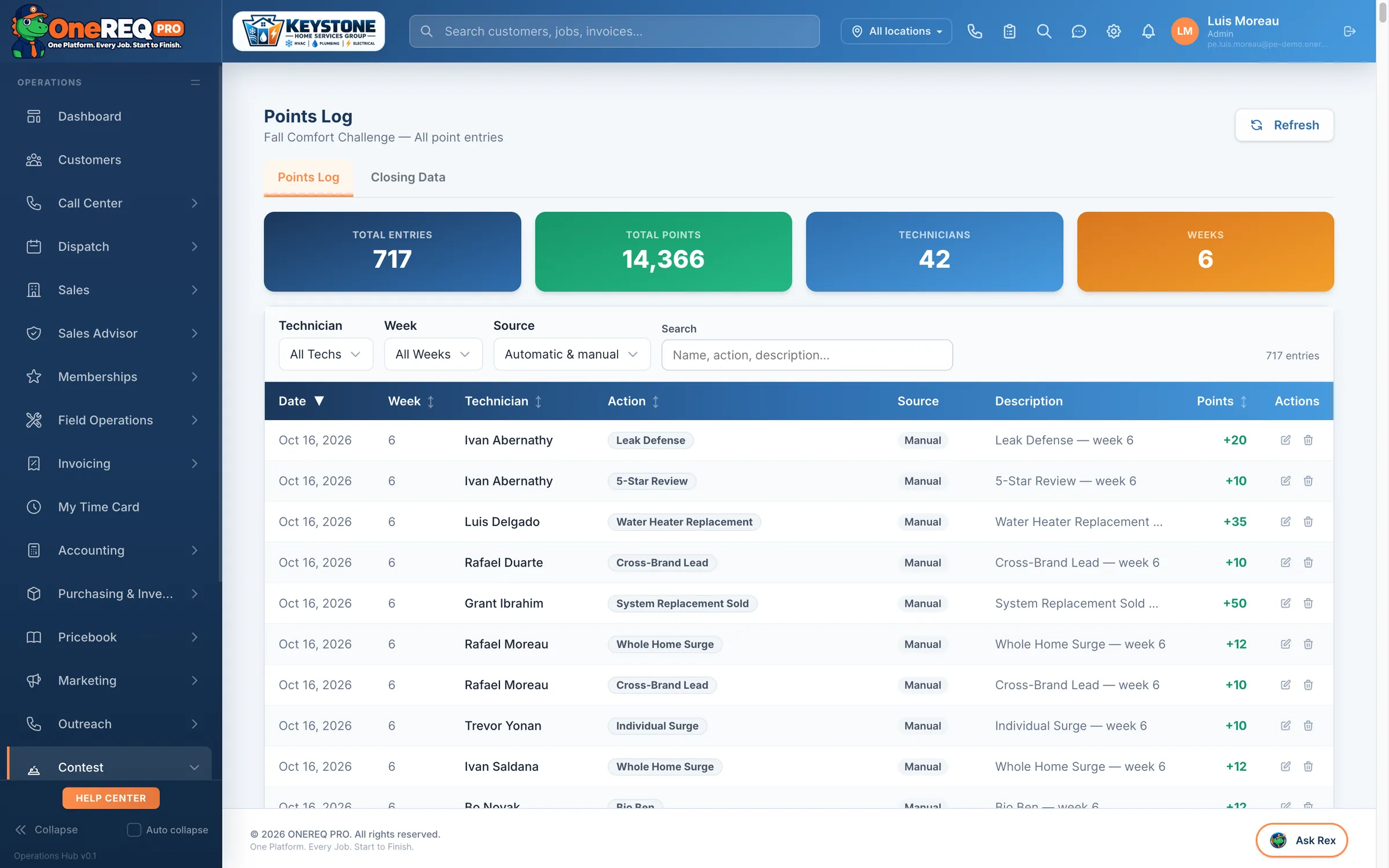This screenshot has width=1389, height=868.
Task: Sort by the Date column header
Action: coord(302,401)
